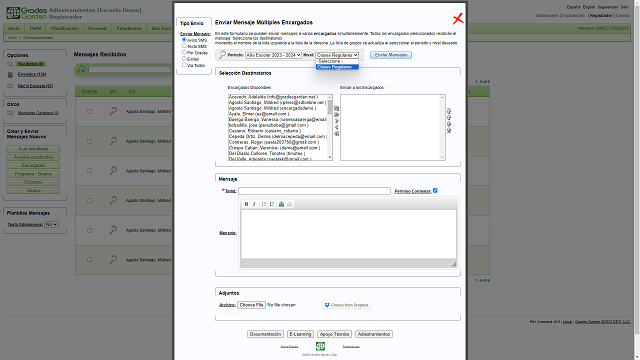Click inside the Mensaje editor body
This screenshot has width=640, height=360.
click(349, 234)
